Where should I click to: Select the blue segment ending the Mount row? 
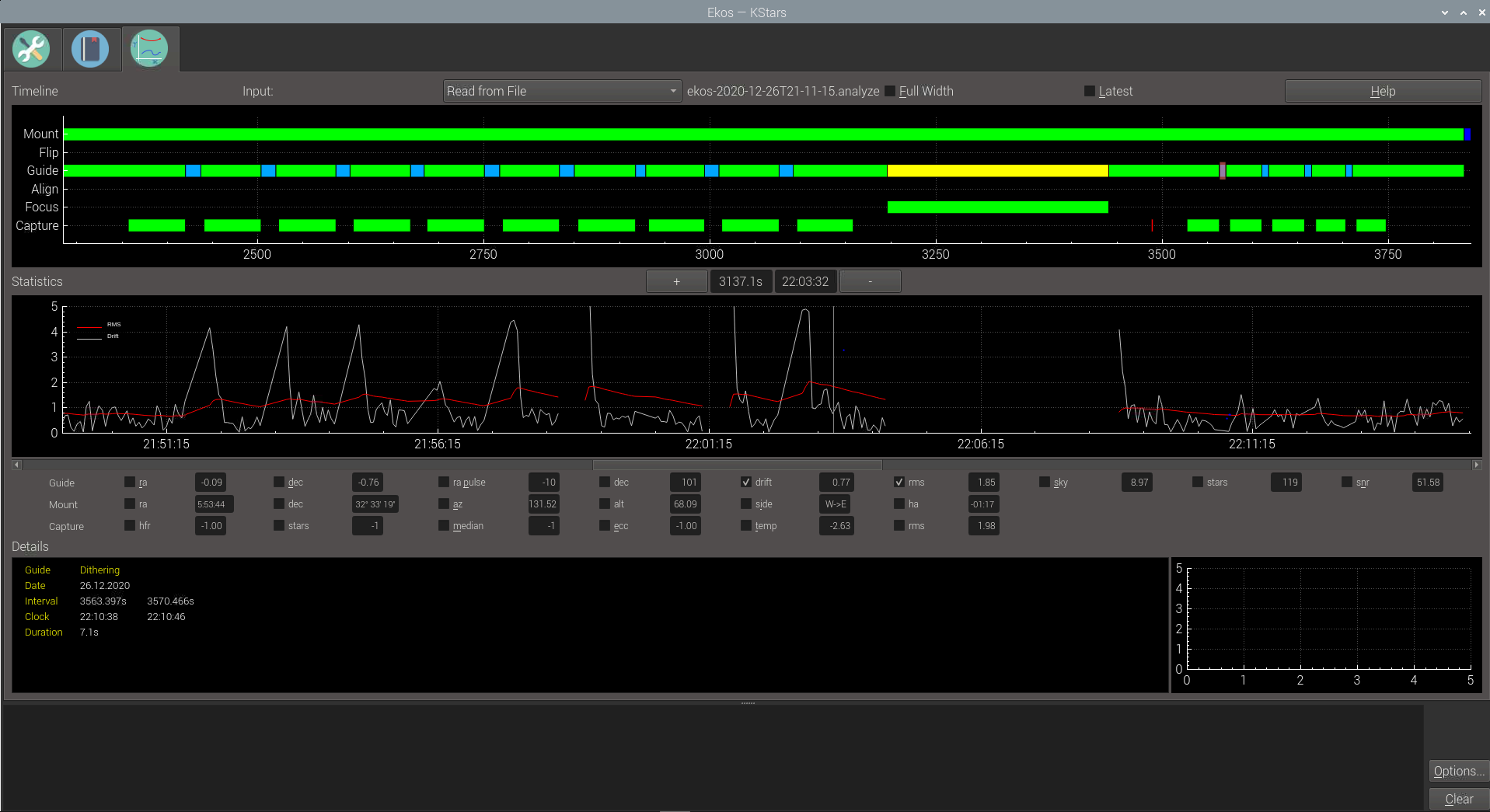point(1467,134)
